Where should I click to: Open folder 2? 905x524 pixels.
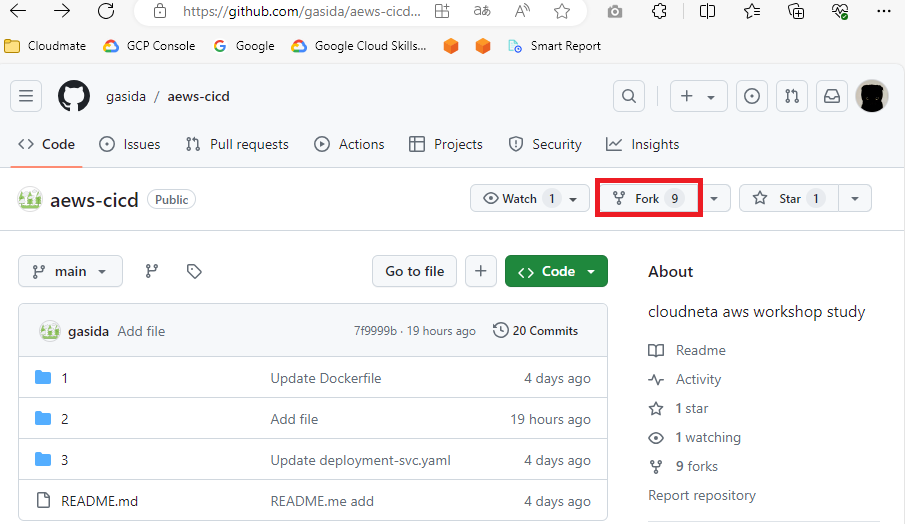65,420
